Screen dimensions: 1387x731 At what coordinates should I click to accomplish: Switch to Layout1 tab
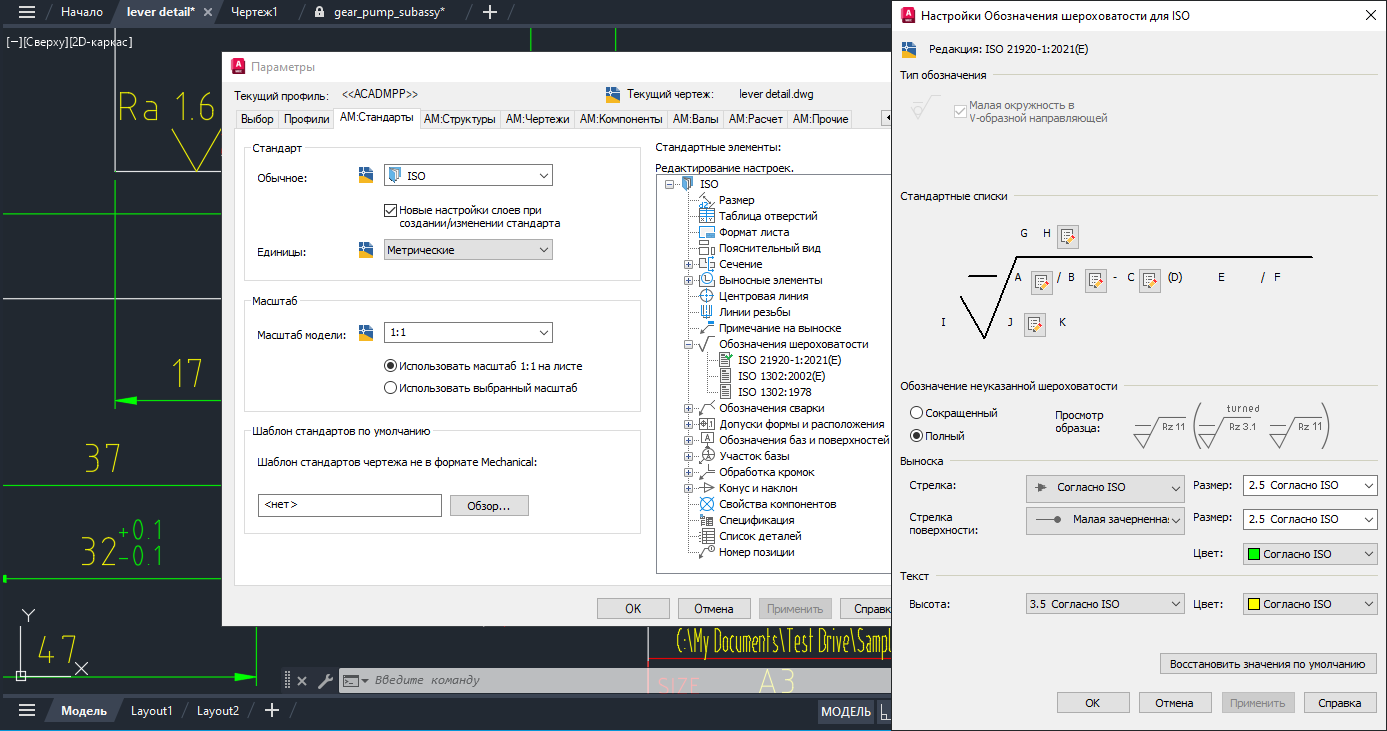(x=152, y=711)
